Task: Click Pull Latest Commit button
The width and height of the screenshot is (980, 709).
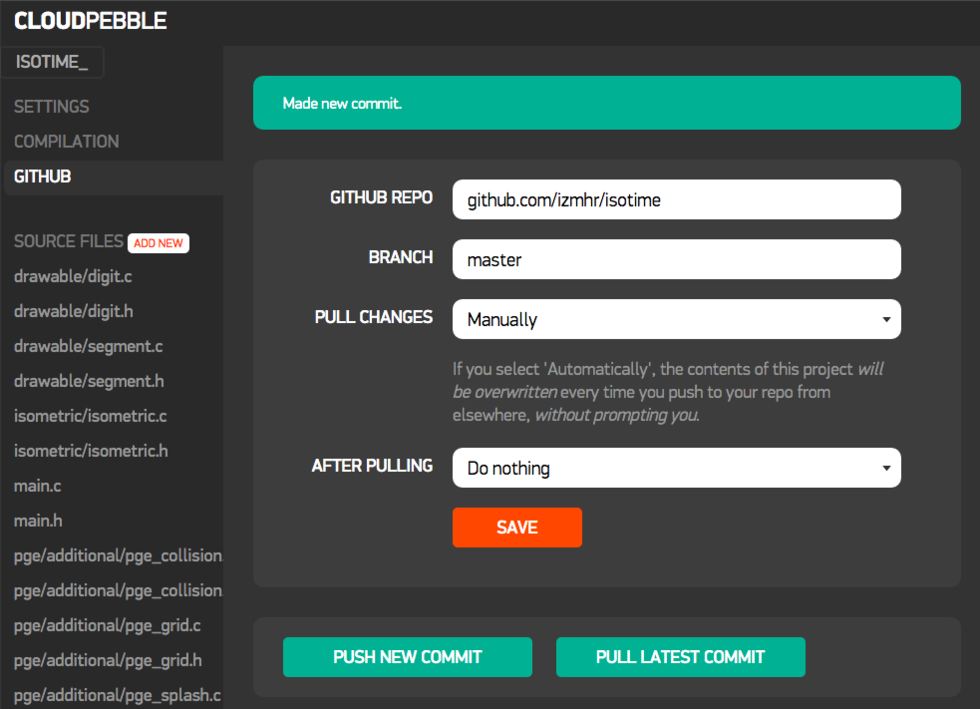Action: 681,657
